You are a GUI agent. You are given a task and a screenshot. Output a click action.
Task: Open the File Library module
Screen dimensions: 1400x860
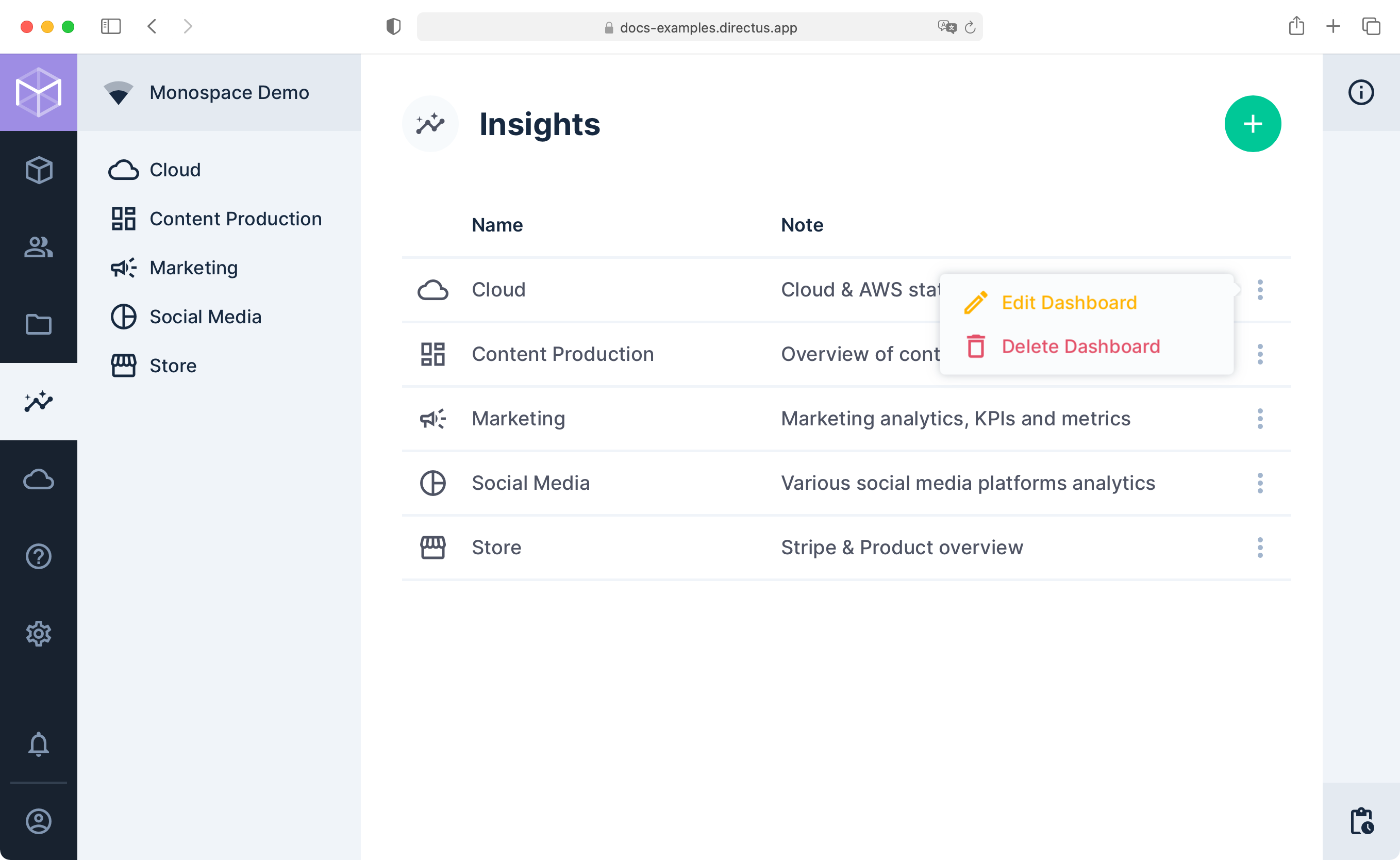point(38,325)
